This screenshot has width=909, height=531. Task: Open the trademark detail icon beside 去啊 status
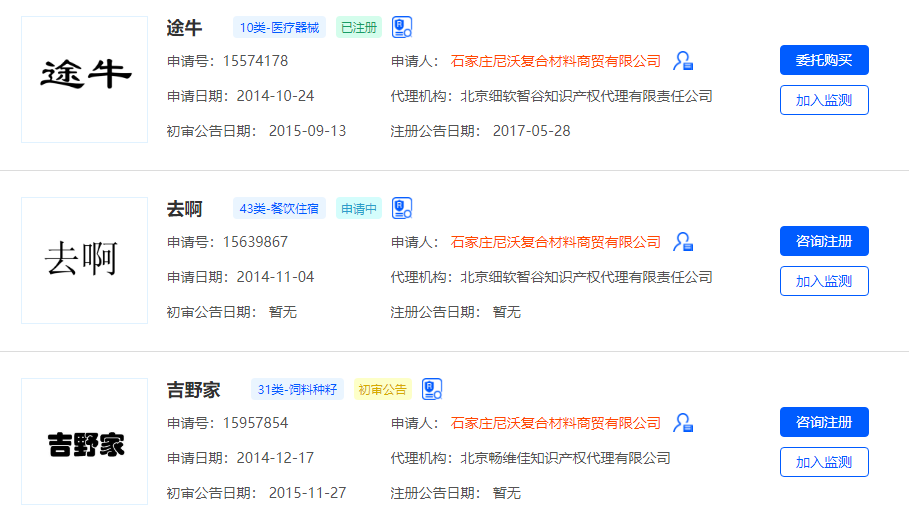402,208
